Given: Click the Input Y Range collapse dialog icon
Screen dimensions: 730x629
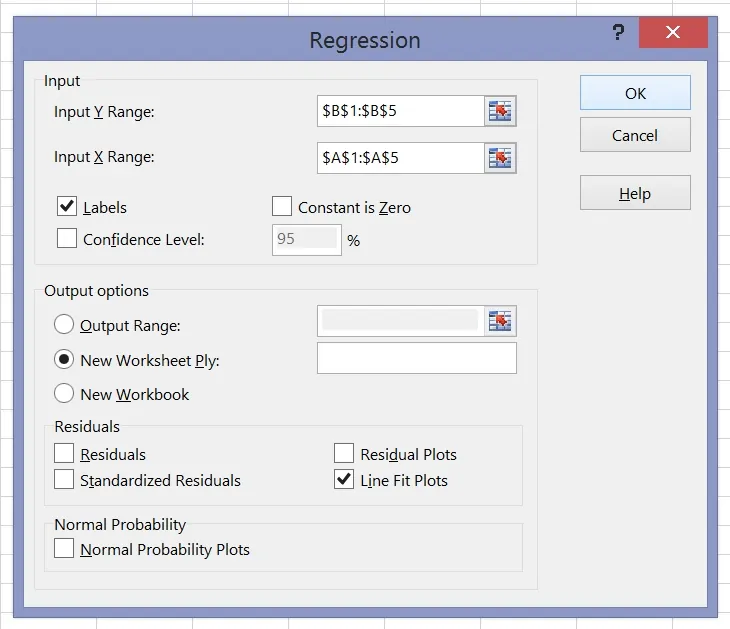Looking at the screenshot, I should pos(500,111).
